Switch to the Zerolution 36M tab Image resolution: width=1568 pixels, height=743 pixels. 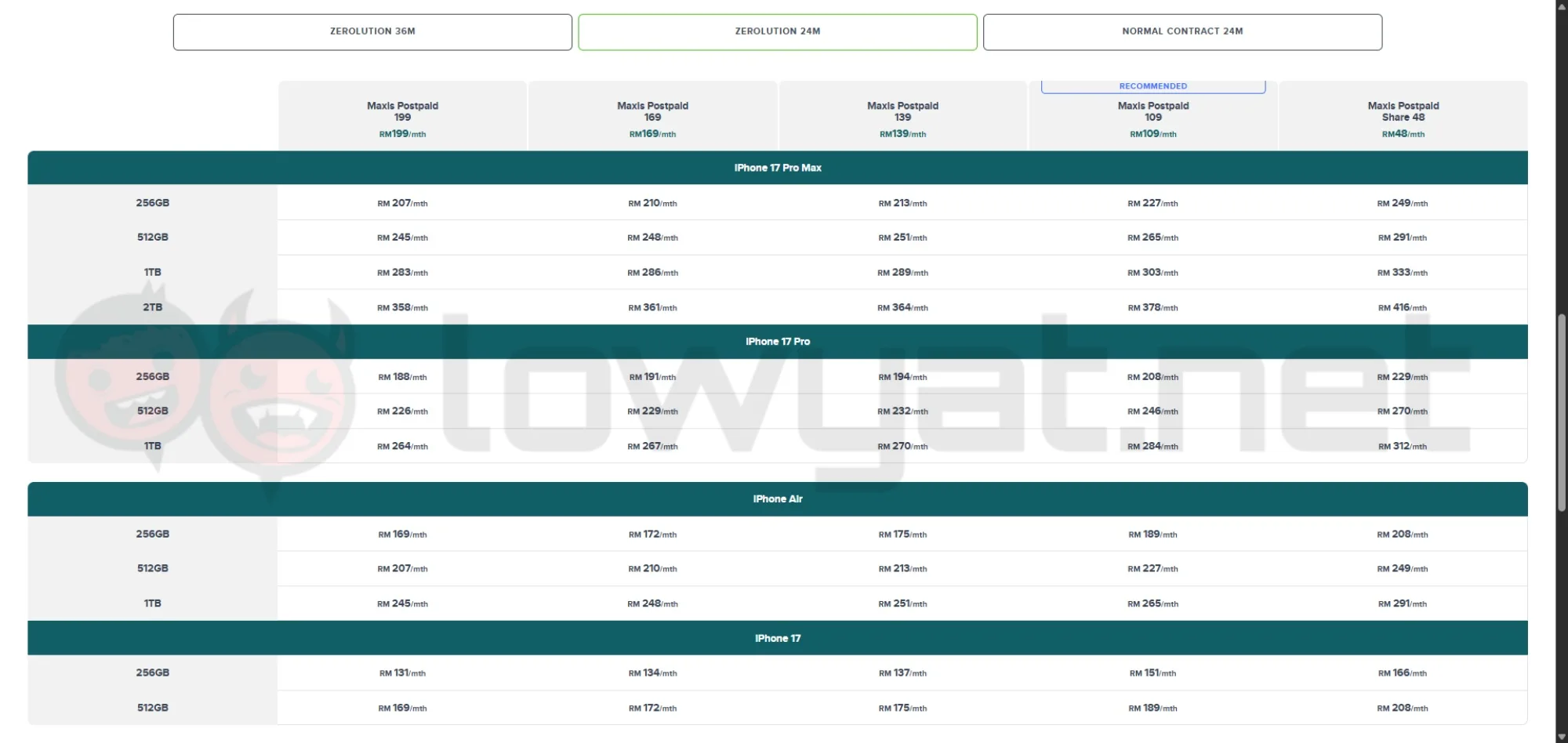point(372,32)
